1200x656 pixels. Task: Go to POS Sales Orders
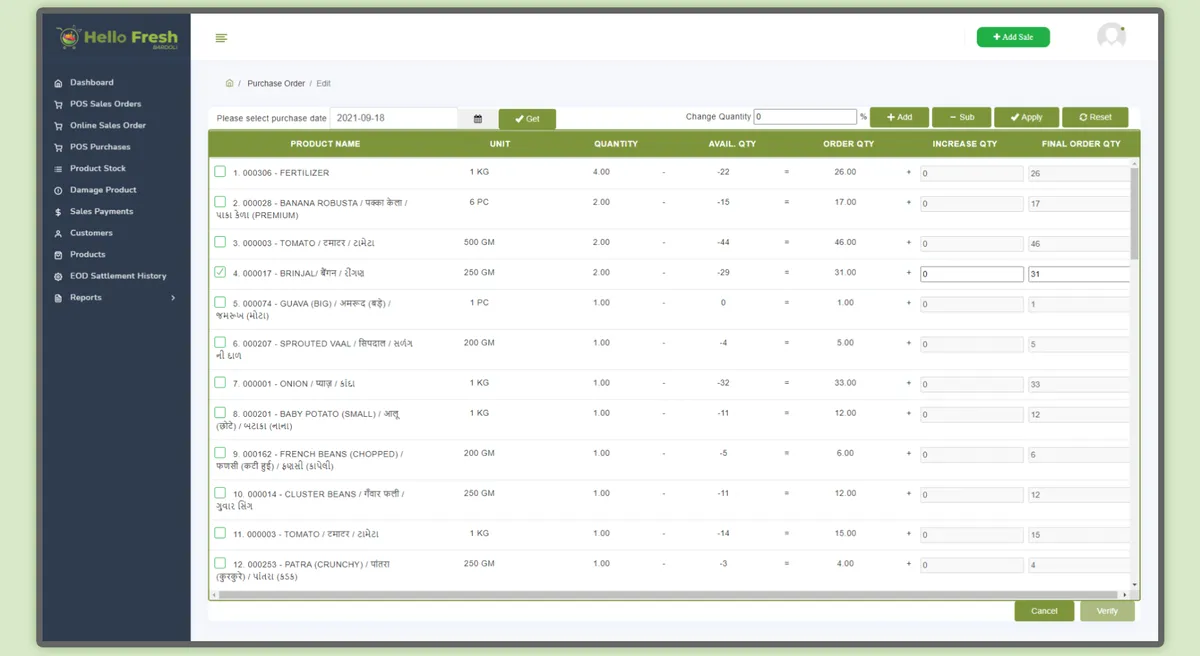point(105,104)
